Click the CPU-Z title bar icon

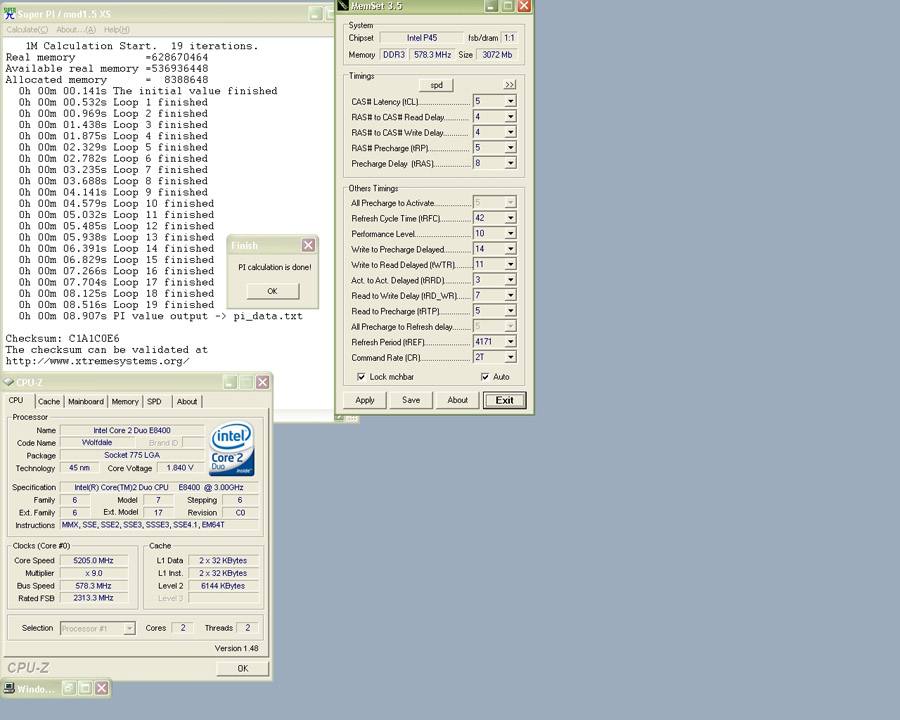[9, 382]
